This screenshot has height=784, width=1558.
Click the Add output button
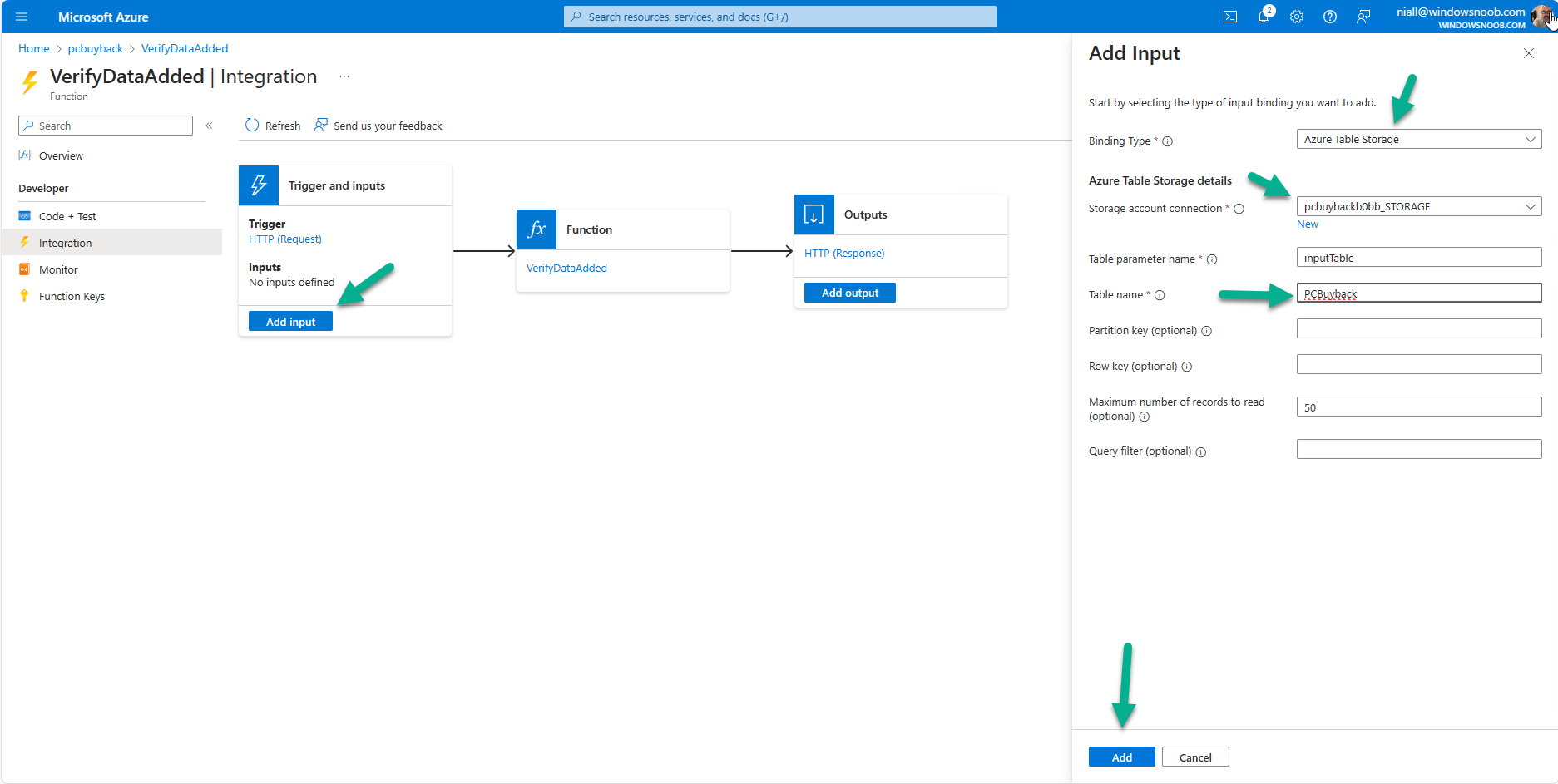[x=850, y=293]
